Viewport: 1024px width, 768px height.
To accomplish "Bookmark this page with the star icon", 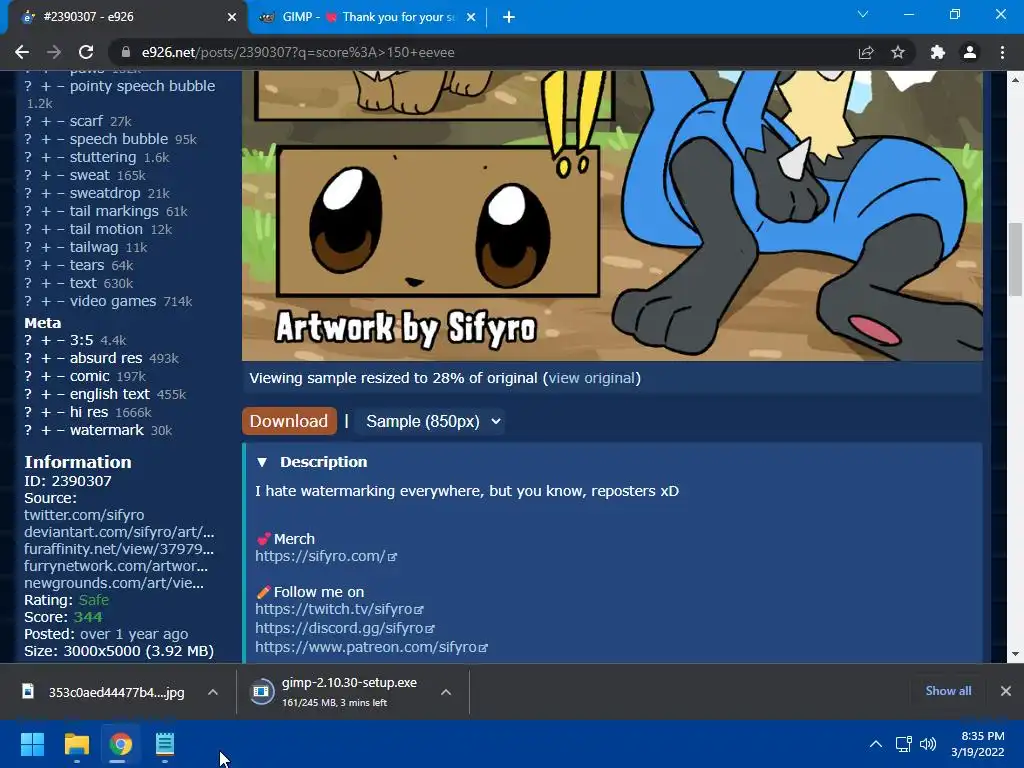I will click(898, 52).
